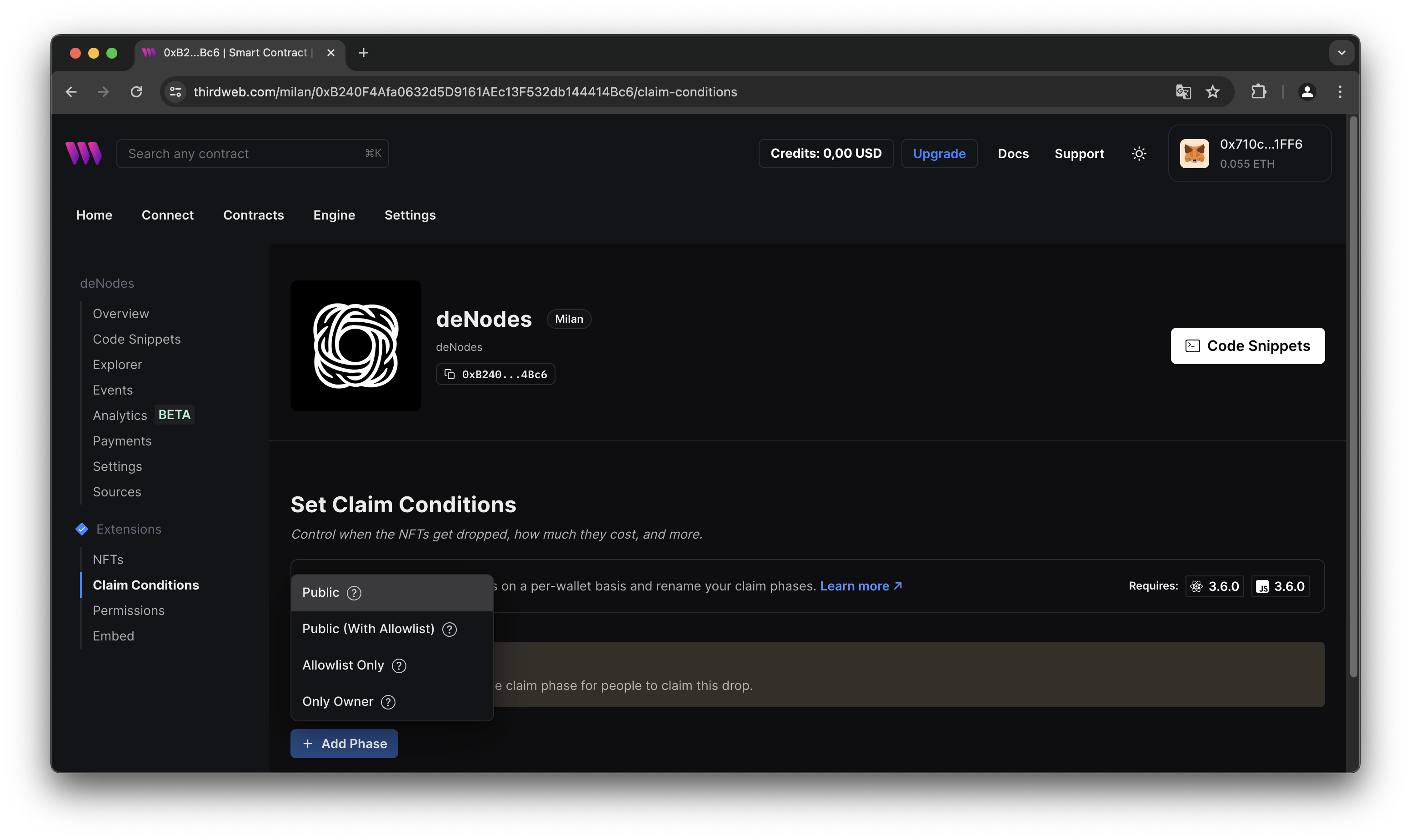Click the Search any contract field
Image resolution: width=1411 pixels, height=840 pixels.
tap(252, 153)
